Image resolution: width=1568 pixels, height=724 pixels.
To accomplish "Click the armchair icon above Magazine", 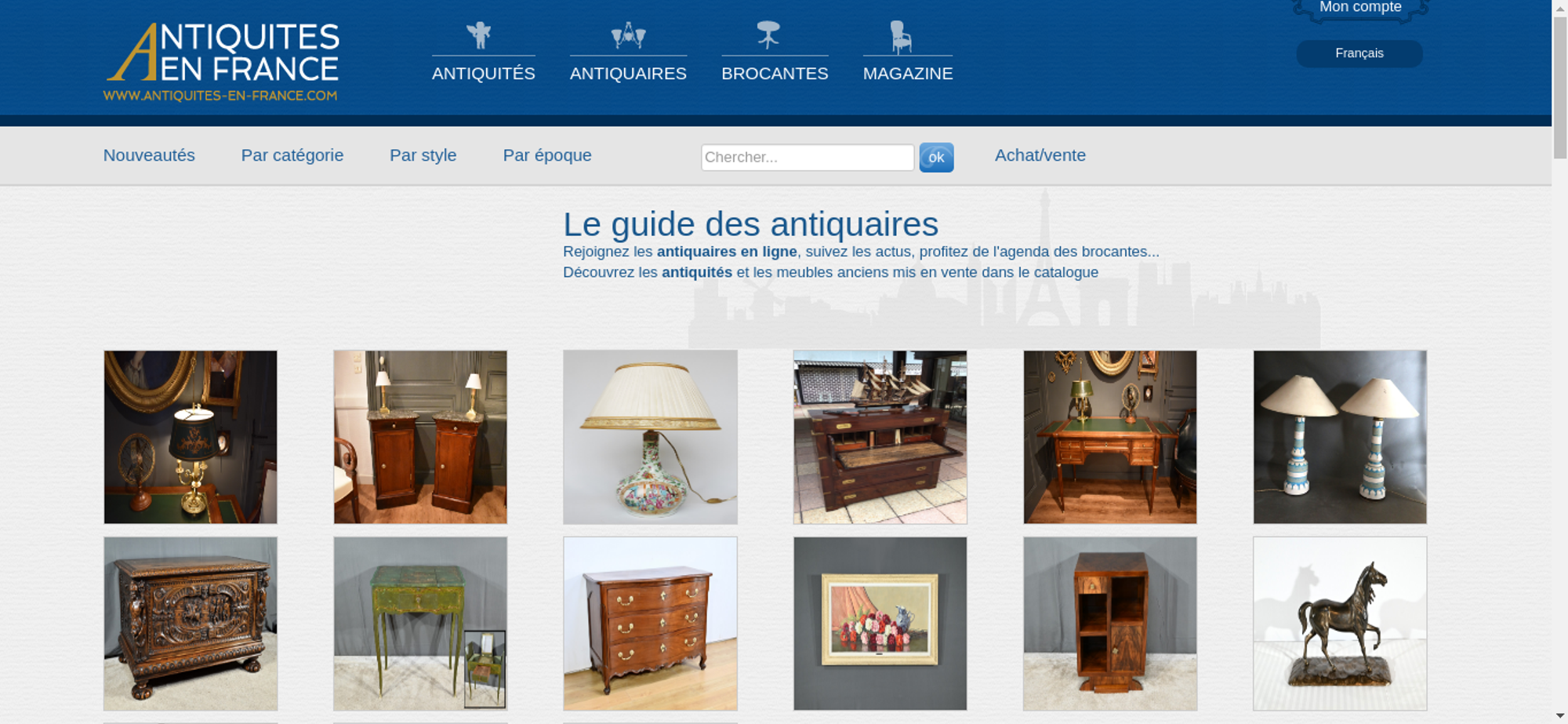I will 902,37.
